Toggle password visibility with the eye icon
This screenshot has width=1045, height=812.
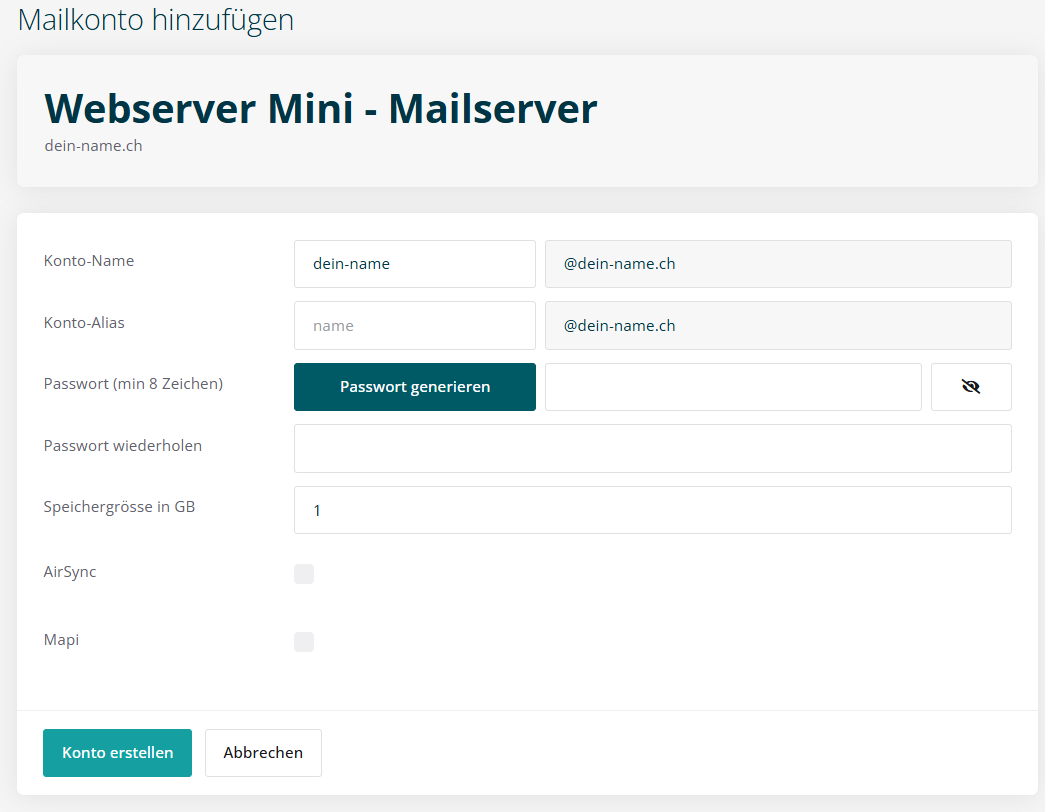pos(970,387)
